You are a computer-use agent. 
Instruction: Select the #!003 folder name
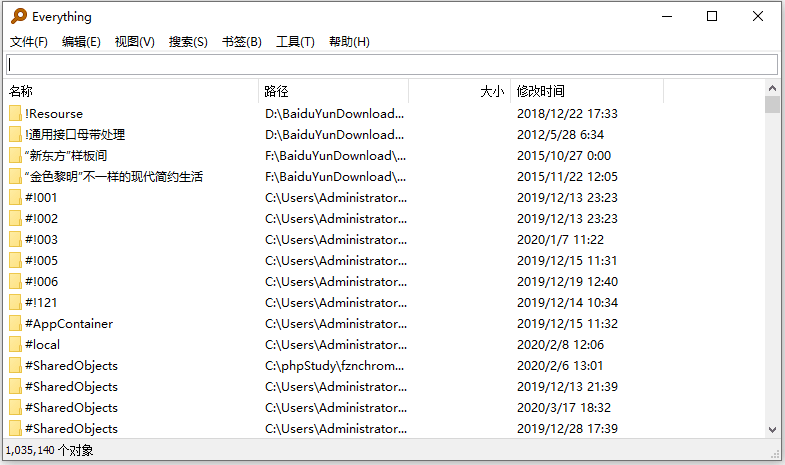(x=41, y=240)
